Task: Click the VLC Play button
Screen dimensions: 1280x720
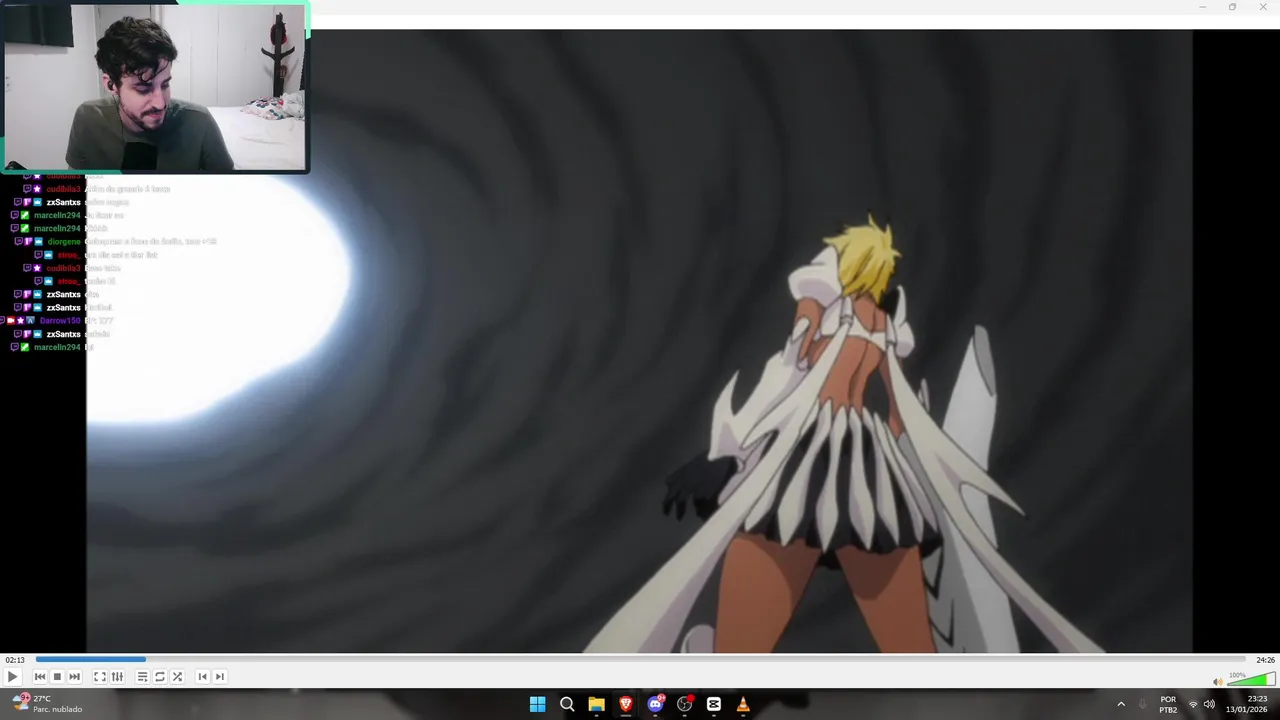Action: (13, 677)
